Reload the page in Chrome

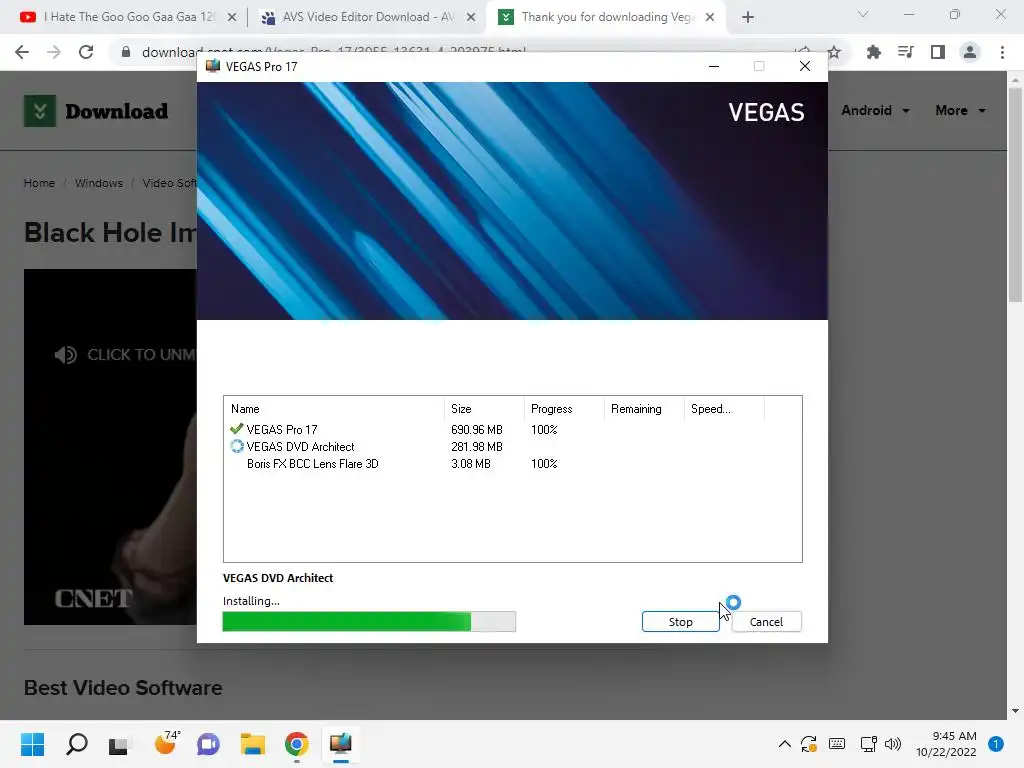point(86,52)
